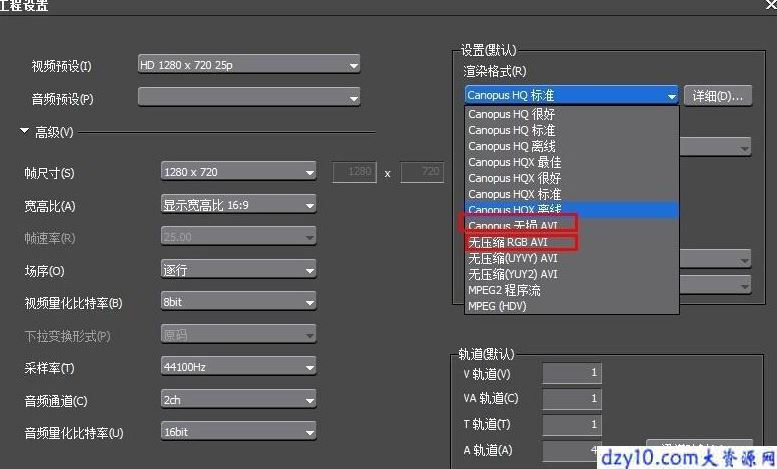
Task: Select Canopus HQX 最佳 from the list
Action: point(571,162)
